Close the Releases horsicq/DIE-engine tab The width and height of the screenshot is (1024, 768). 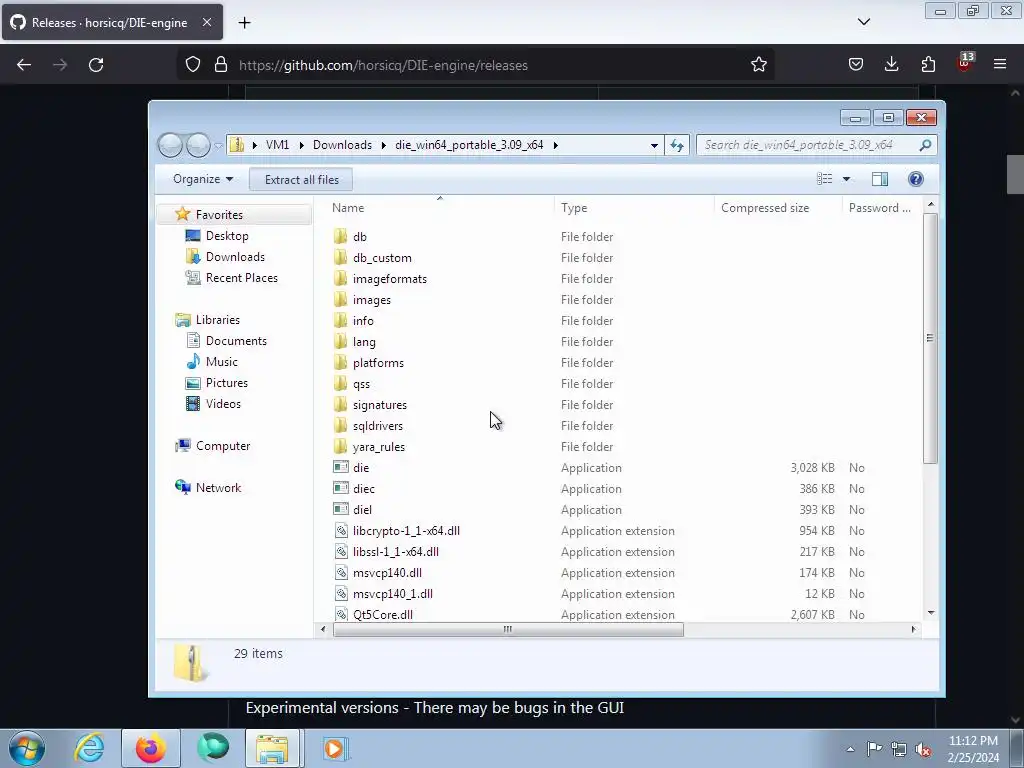pos(206,22)
